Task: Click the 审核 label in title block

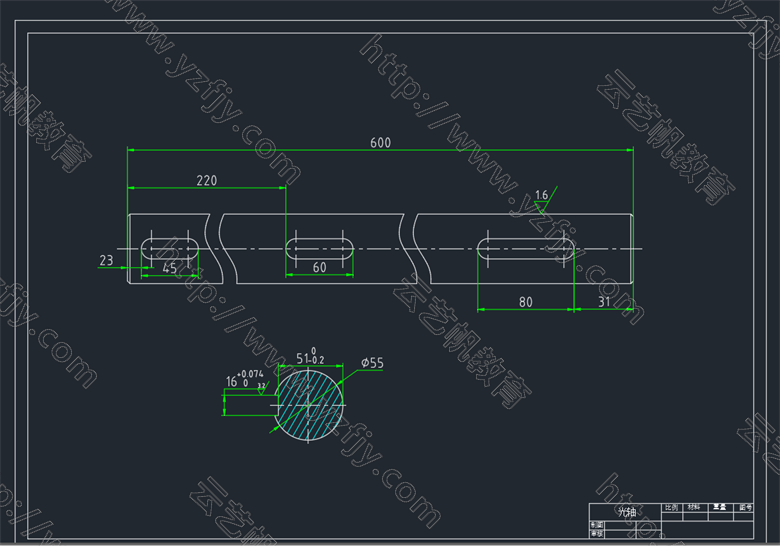Action: (597, 534)
